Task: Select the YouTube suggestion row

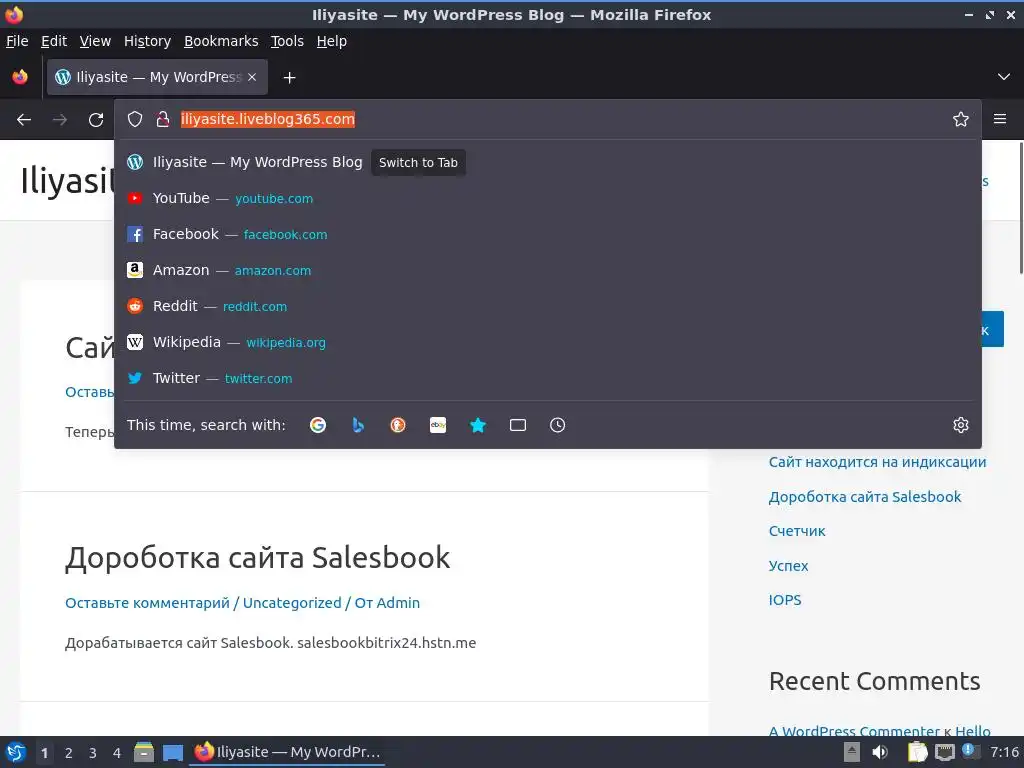Action: point(548,198)
